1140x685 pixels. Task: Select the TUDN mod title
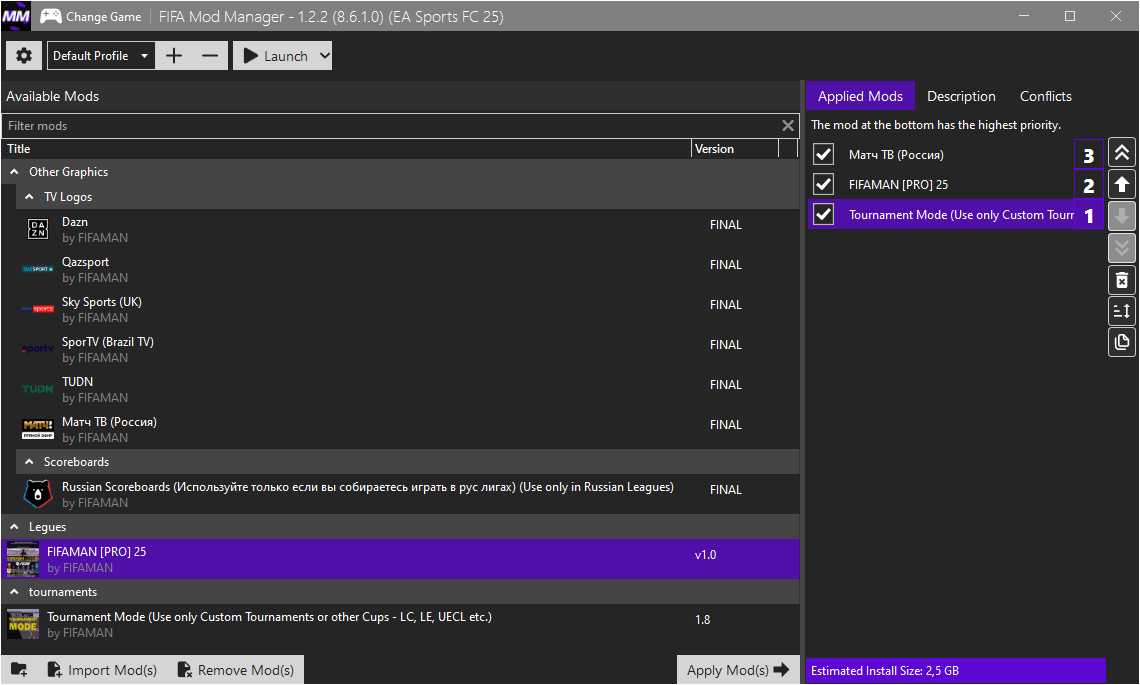point(77,382)
